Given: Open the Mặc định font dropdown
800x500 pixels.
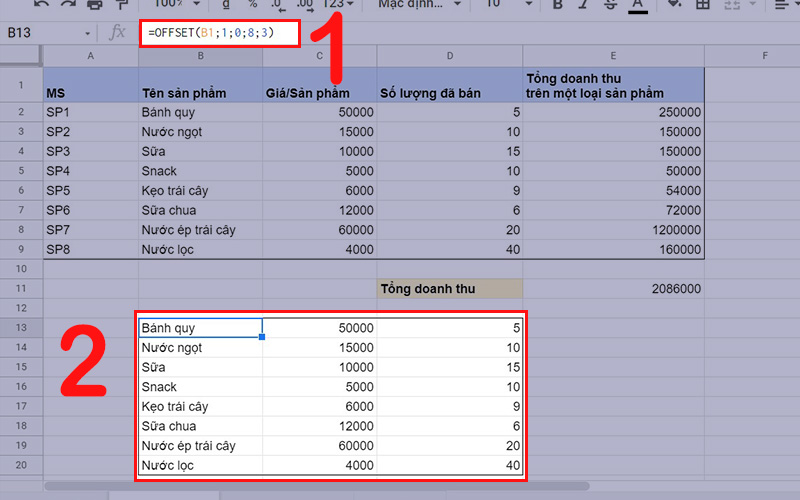Looking at the screenshot, I should [419, 4].
